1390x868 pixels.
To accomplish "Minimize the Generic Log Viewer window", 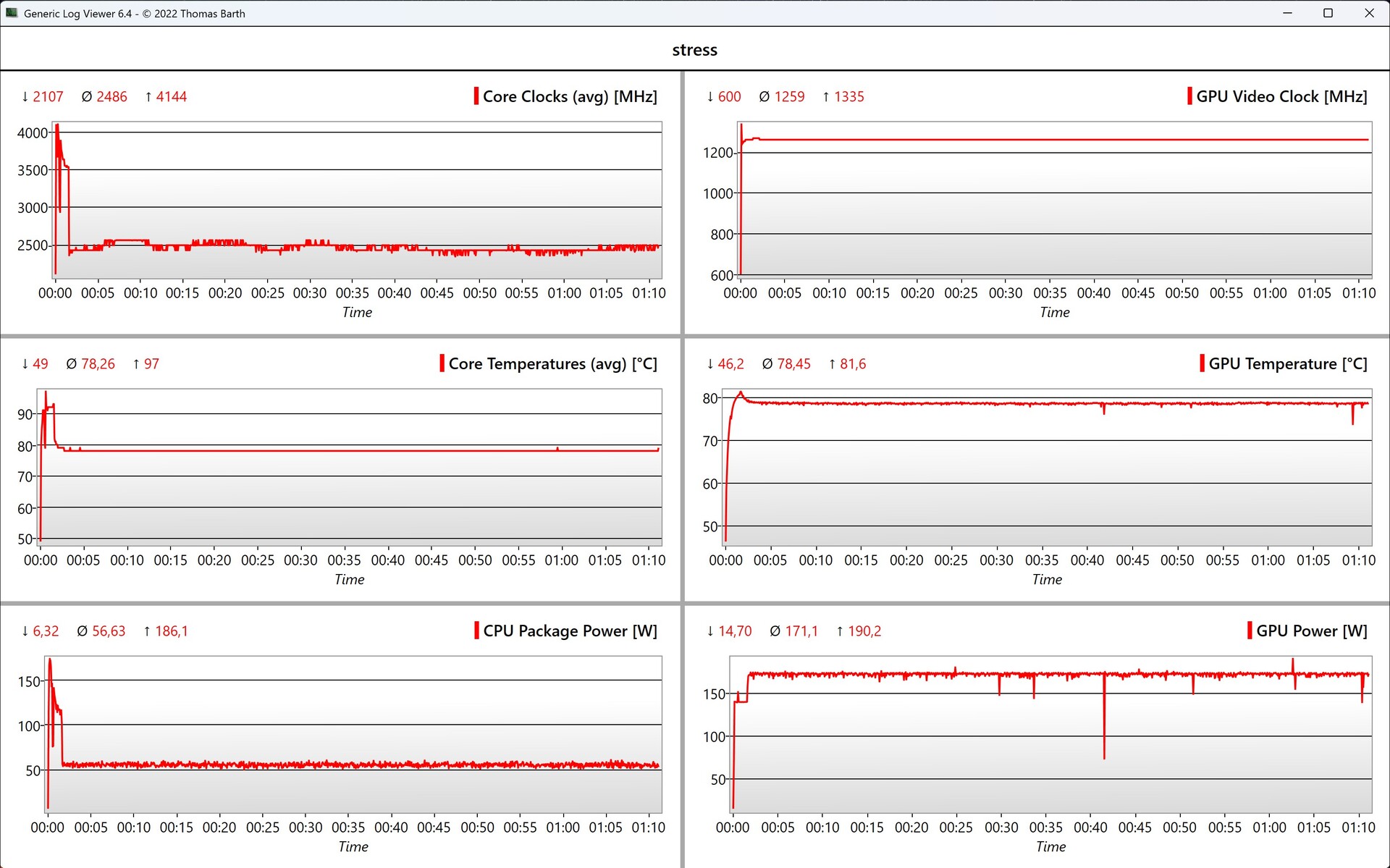I will point(1287,13).
